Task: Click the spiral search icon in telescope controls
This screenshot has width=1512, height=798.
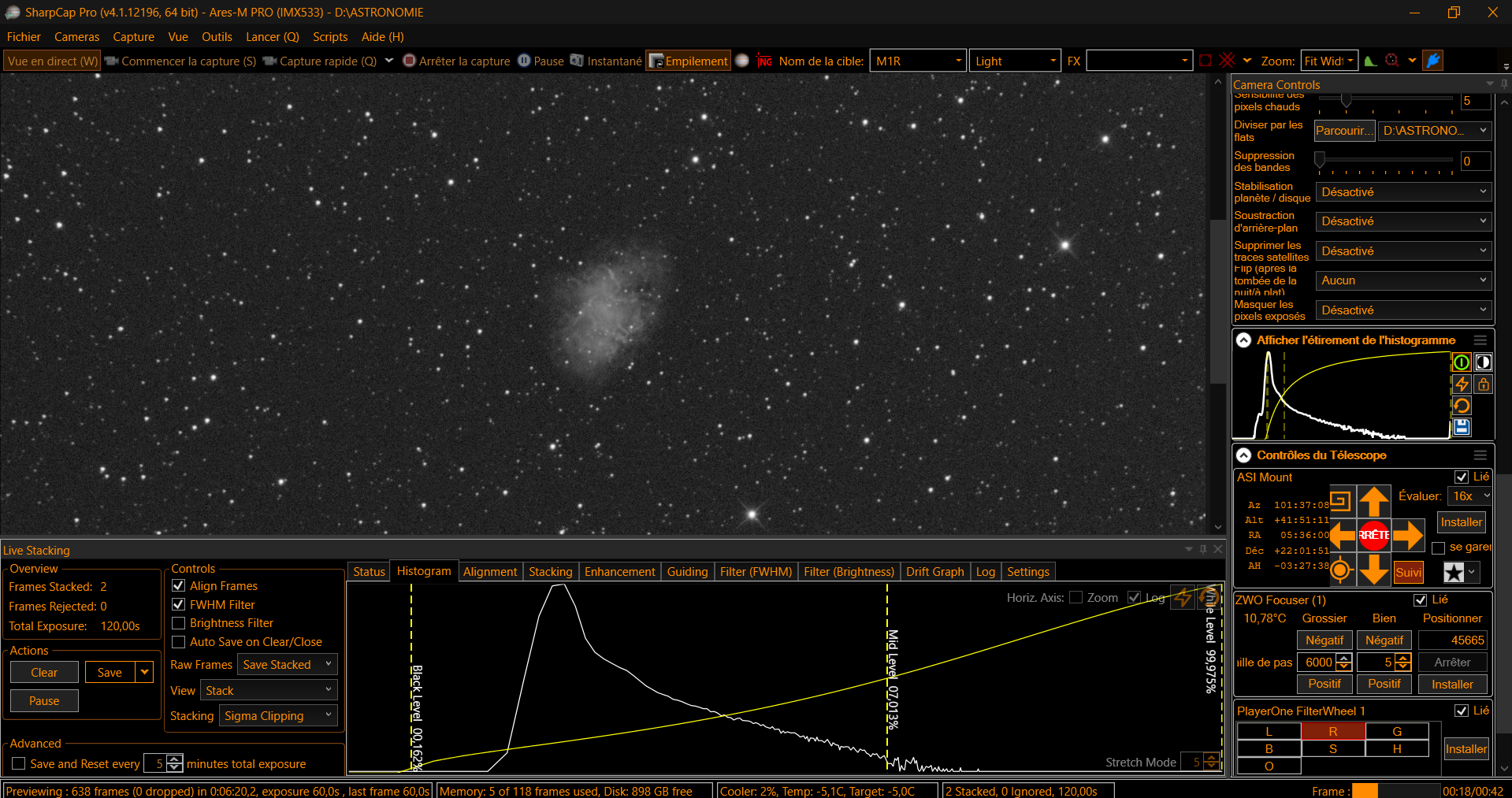Action: (1341, 501)
